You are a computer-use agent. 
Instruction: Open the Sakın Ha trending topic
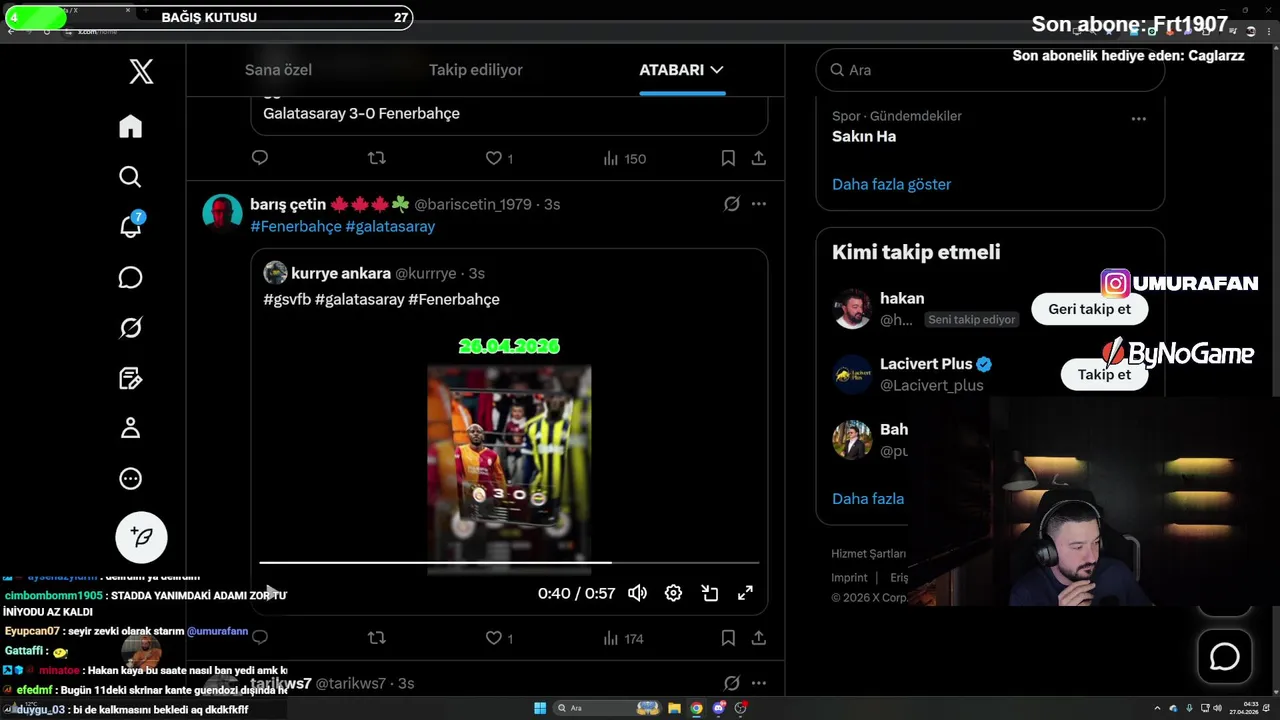pos(864,137)
